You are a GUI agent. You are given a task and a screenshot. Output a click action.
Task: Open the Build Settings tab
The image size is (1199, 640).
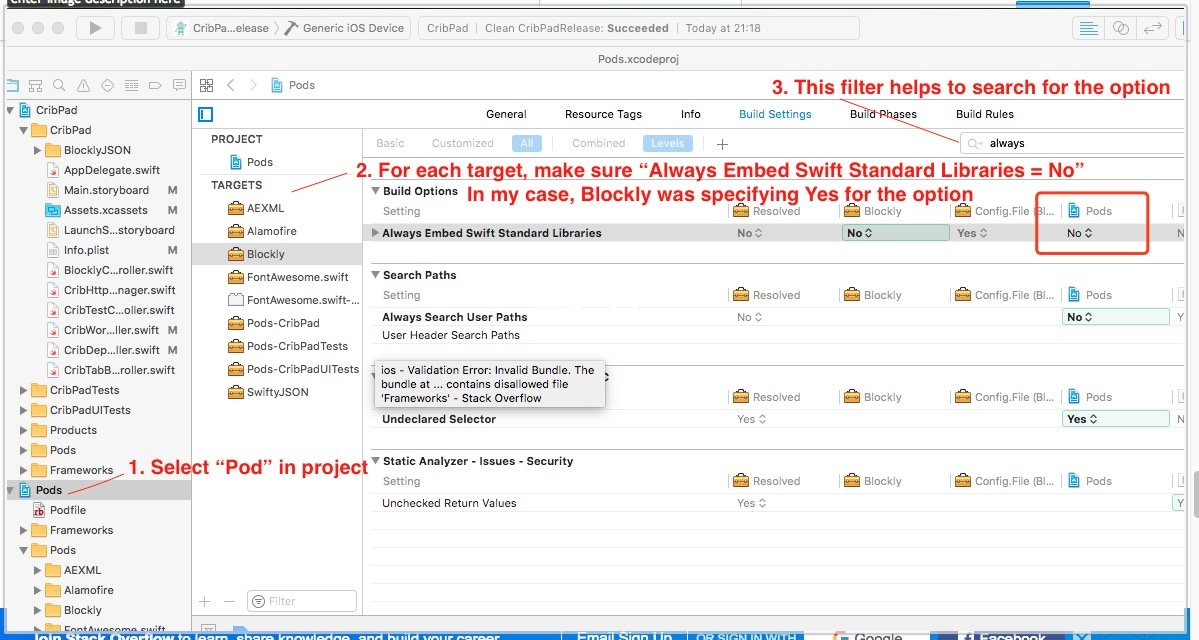click(x=775, y=114)
